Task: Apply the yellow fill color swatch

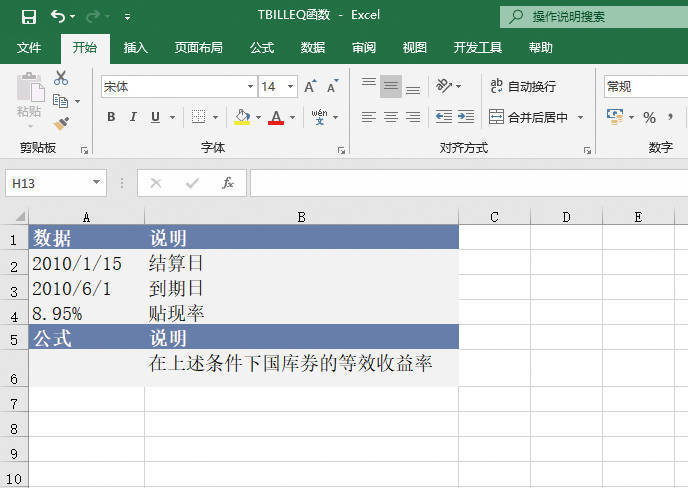Action: pyautogui.click(x=241, y=117)
